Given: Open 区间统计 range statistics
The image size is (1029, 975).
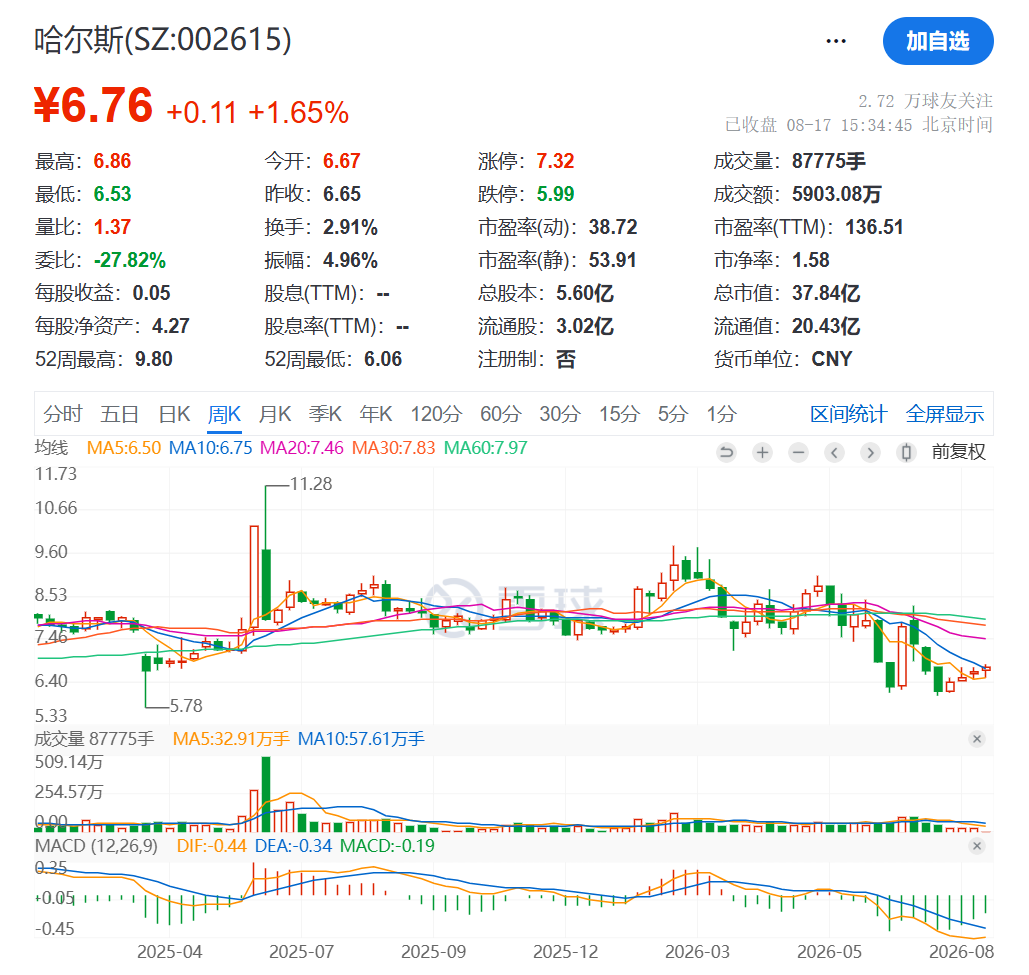Looking at the screenshot, I should (849, 415).
